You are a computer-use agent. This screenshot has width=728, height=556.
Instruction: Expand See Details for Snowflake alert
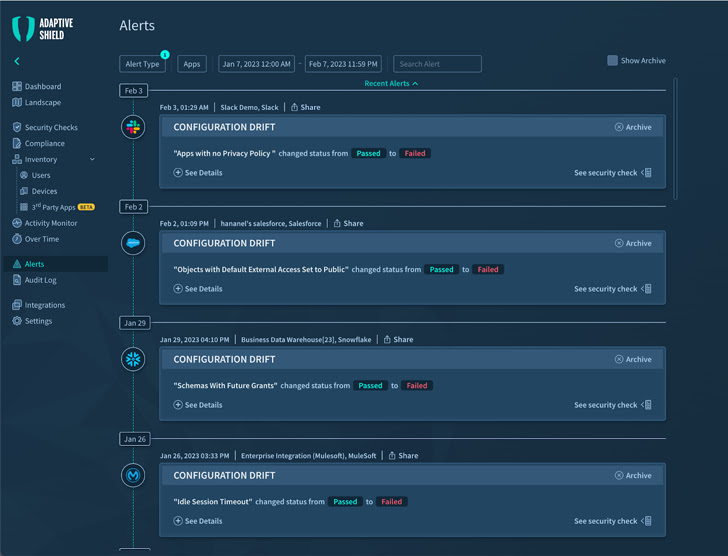click(198, 405)
